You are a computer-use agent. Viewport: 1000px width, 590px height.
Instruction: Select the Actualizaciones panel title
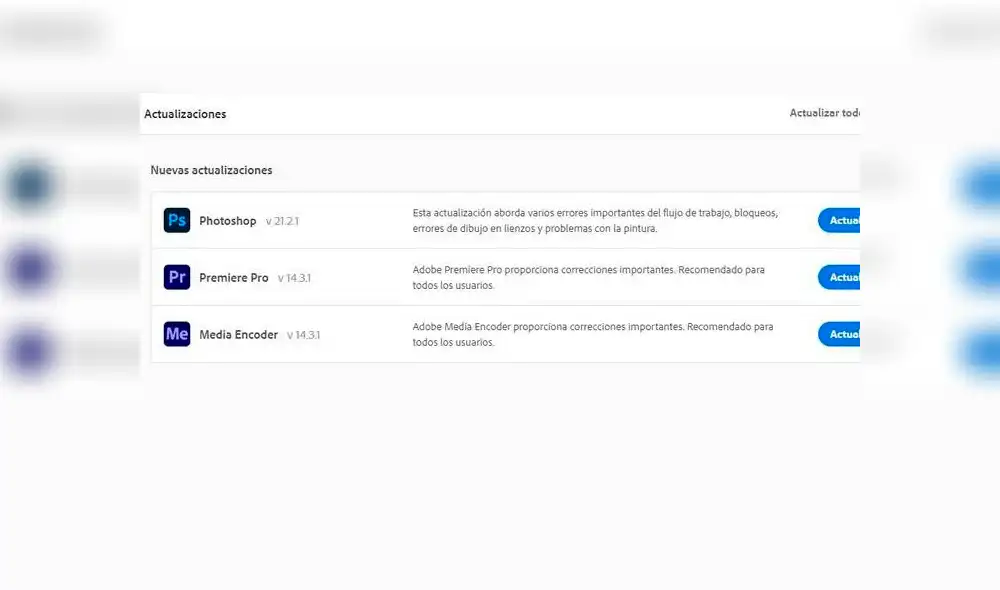tap(185, 114)
